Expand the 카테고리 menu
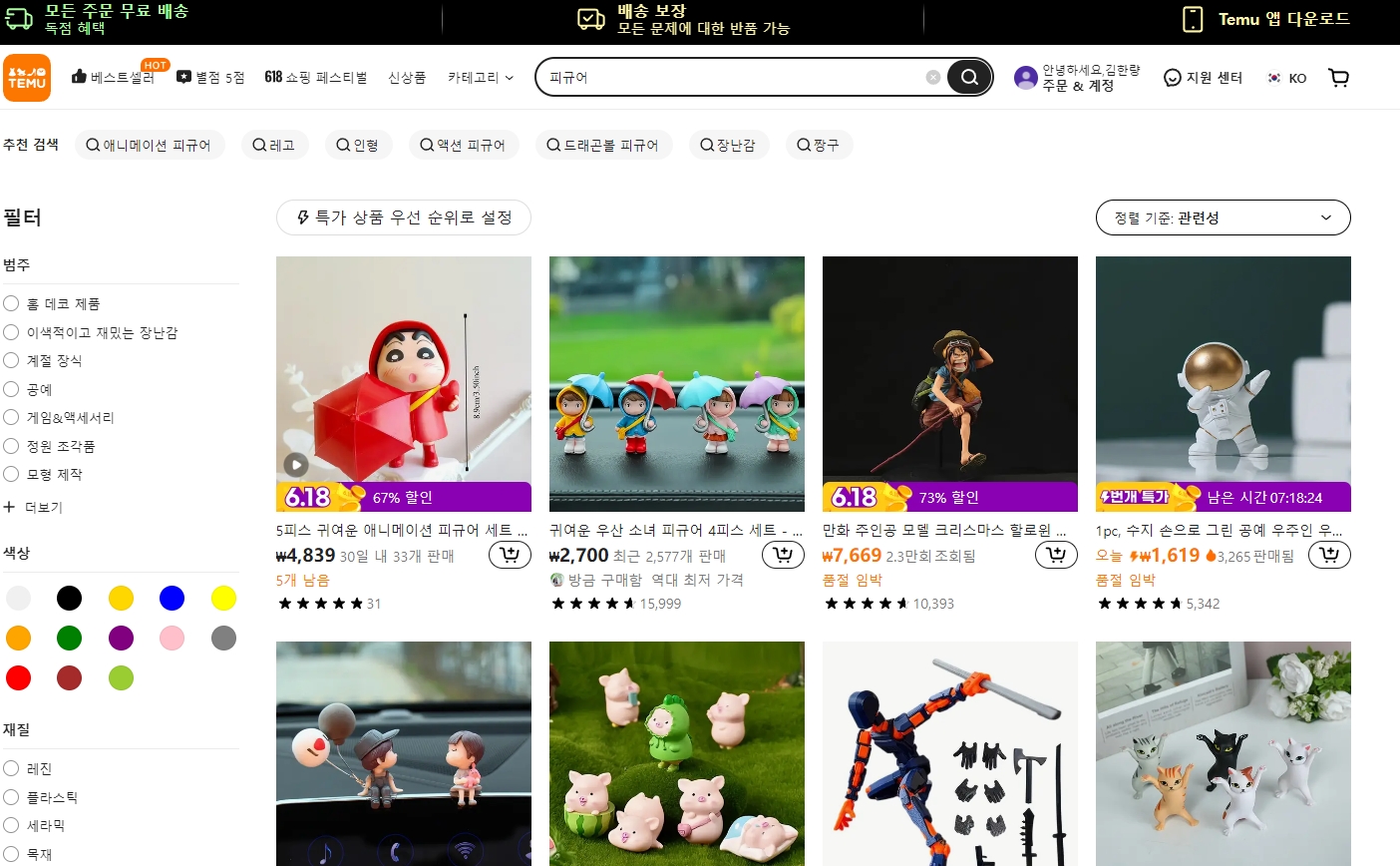Image resolution: width=1400 pixels, height=866 pixels. point(481,77)
